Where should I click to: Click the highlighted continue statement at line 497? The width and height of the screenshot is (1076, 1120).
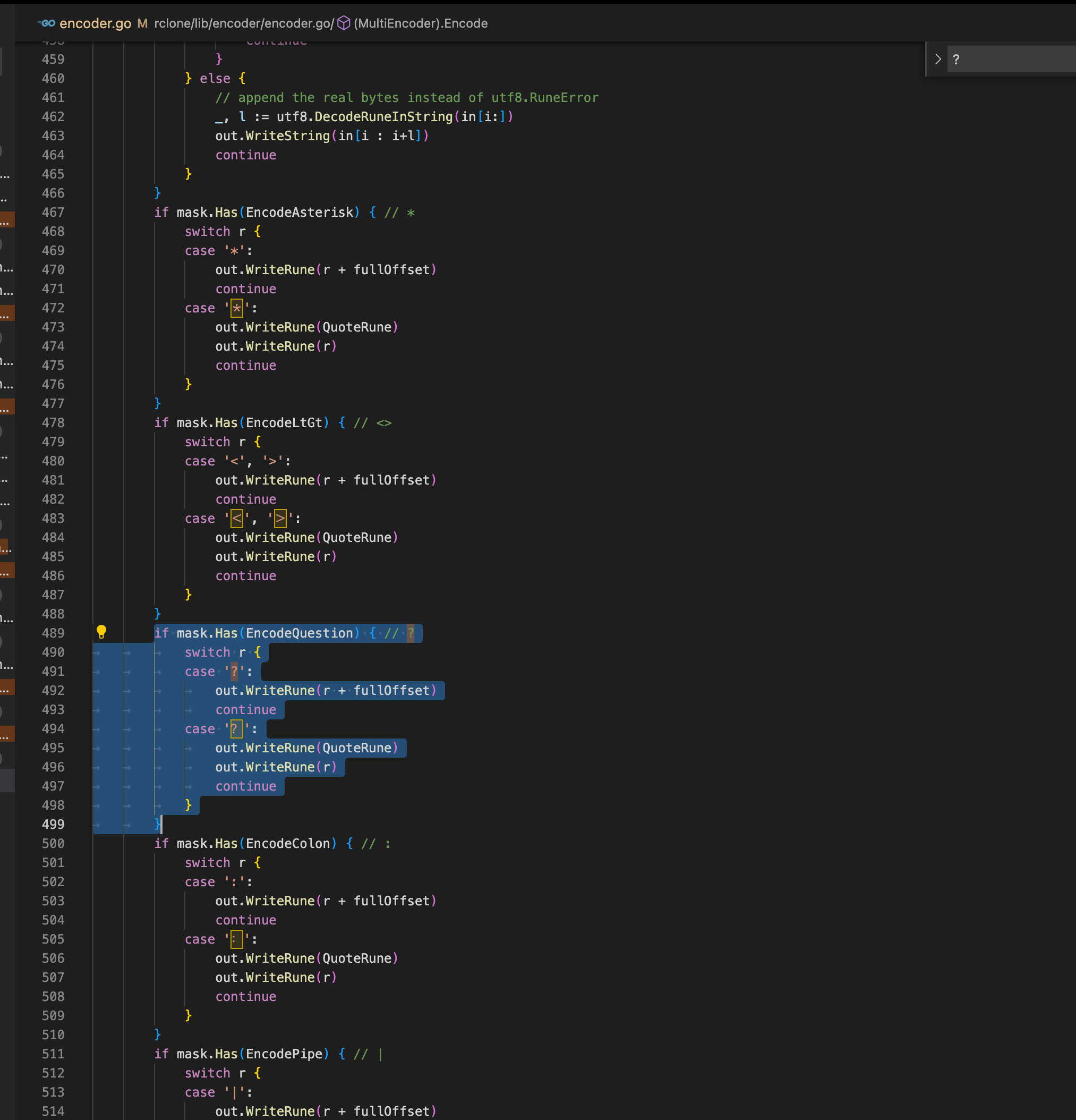point(245,786)
